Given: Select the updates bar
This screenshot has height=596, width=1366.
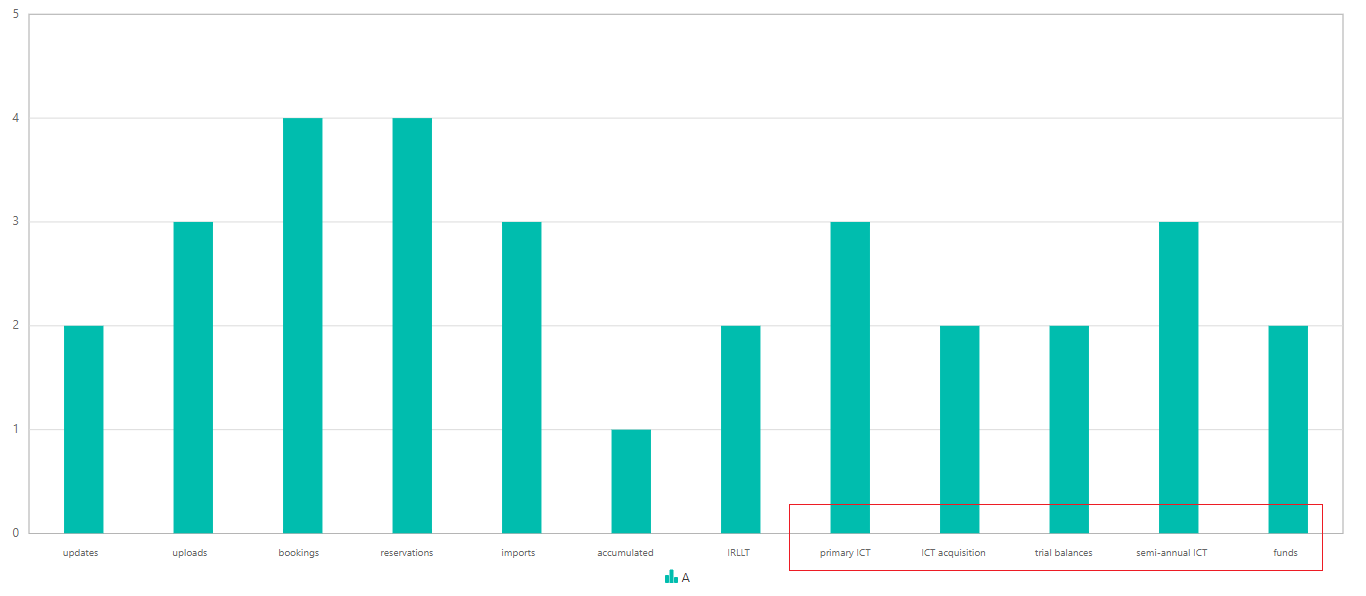Looking at the screenshot, I should pyautogui.click(x=83, y=429).
